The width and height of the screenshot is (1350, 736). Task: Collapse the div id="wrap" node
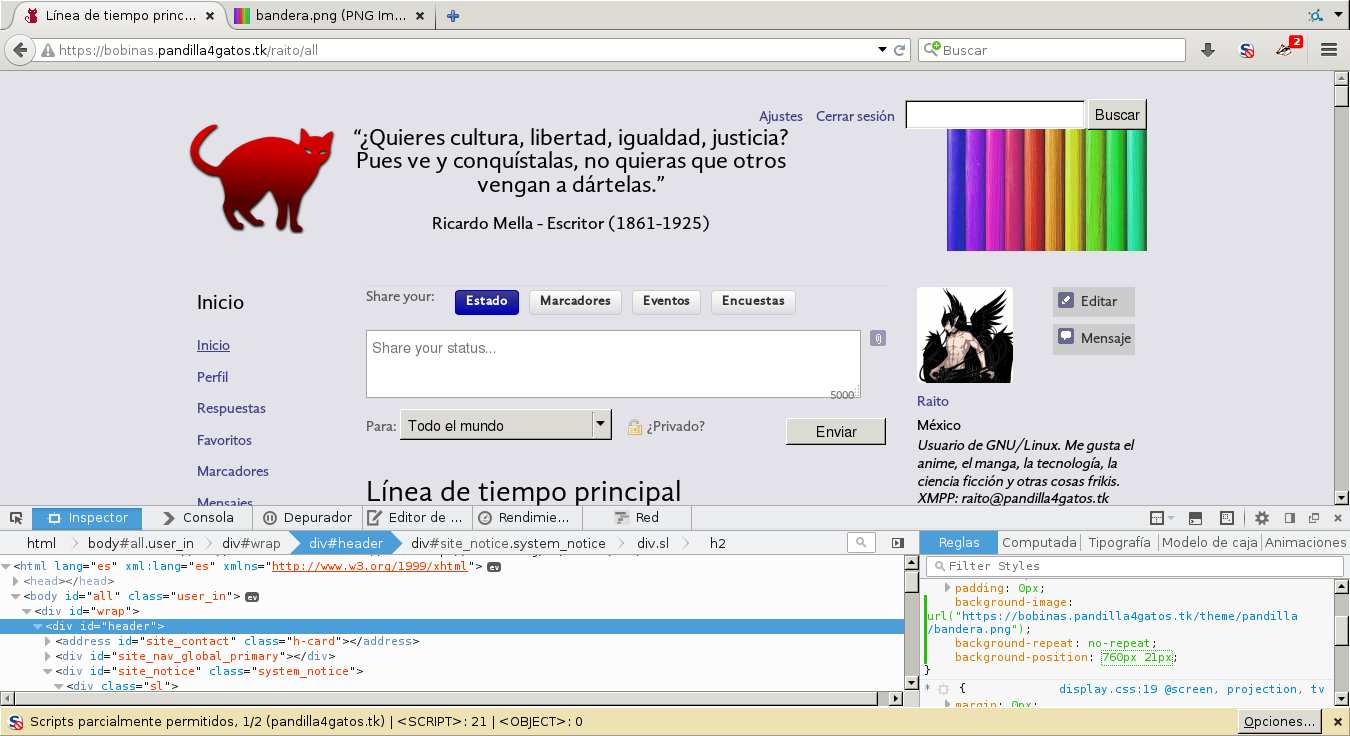click(27, 611)
